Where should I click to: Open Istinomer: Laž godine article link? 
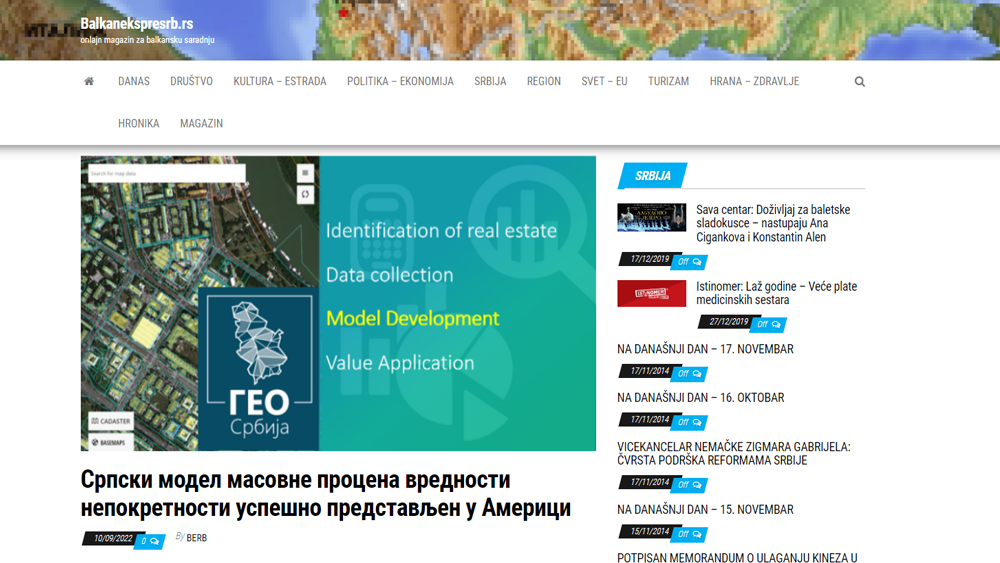(776, 293)
